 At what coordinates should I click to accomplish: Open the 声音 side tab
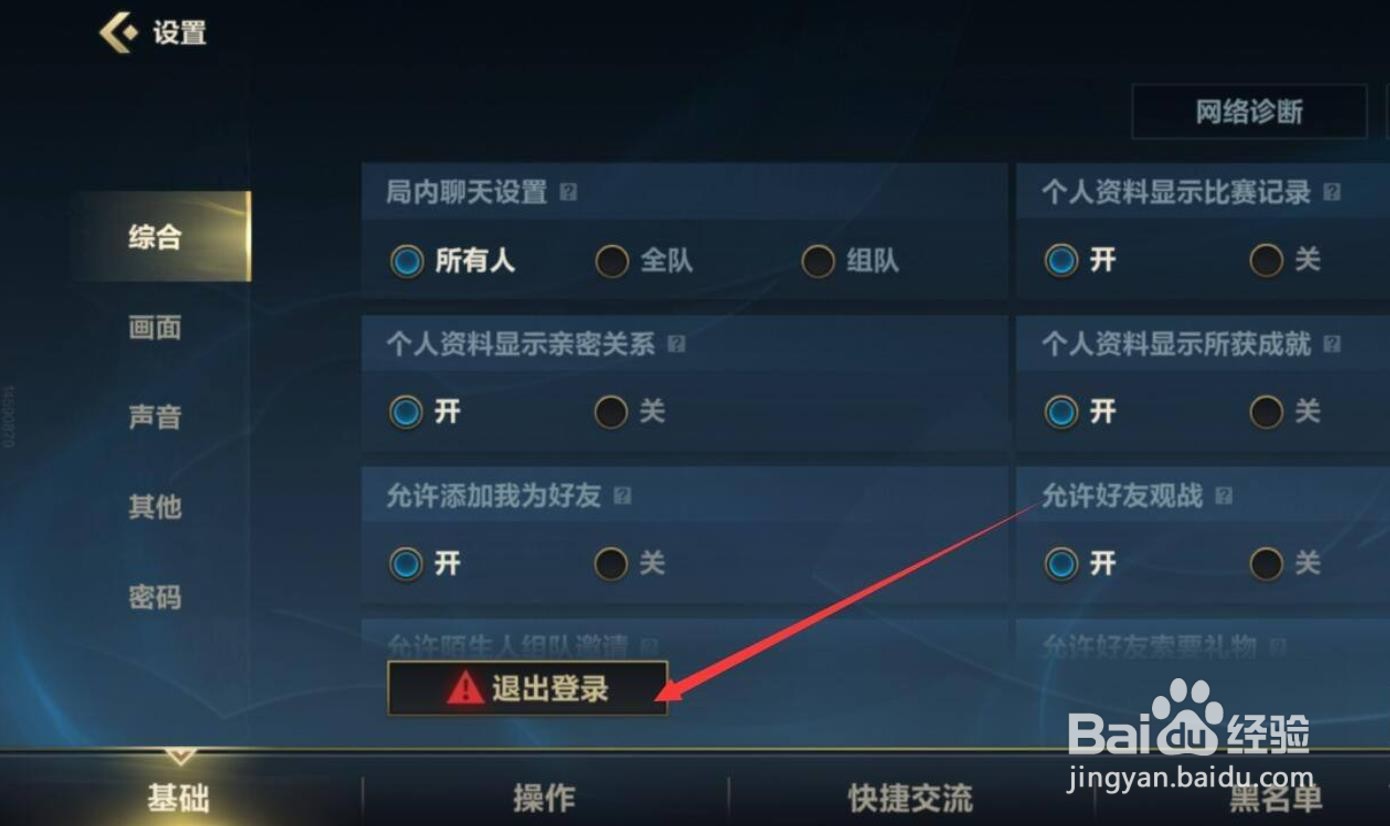pyautogui.click(x=155, y=416)
